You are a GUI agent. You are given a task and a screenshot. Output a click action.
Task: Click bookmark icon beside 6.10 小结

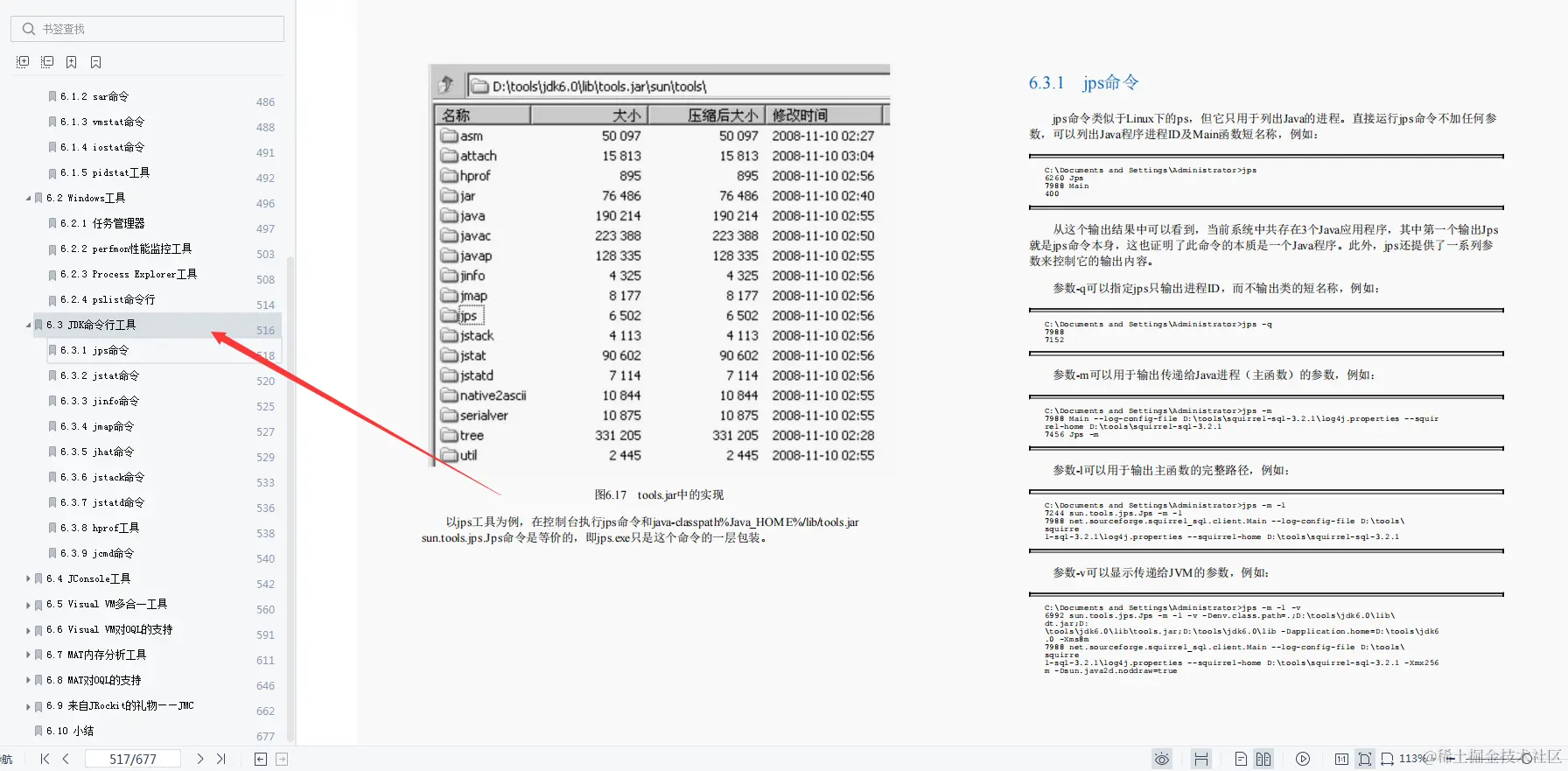38,732
